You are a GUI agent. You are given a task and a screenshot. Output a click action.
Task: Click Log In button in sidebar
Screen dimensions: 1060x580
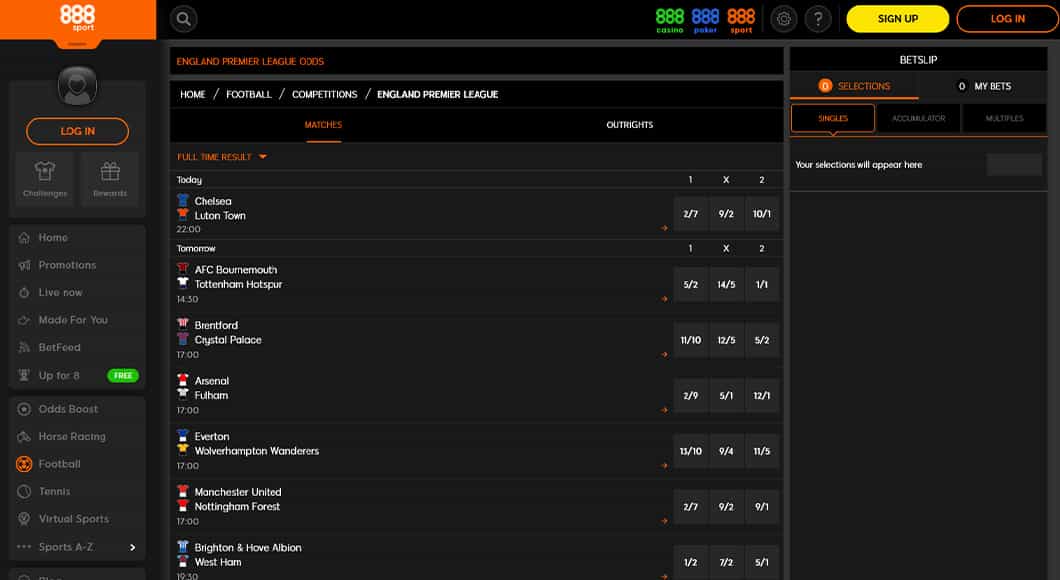[x=78, y=131]
